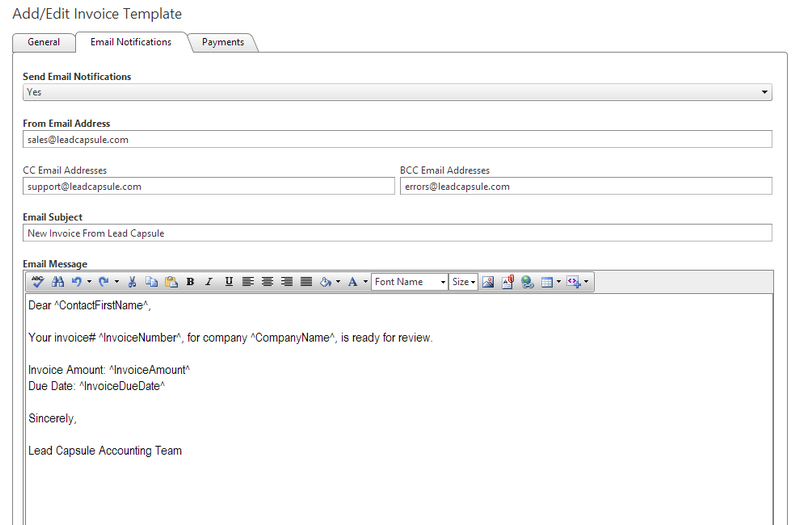Open the image manager icon
This screenshot has width=800, height=525.
[x=488, y=282]
